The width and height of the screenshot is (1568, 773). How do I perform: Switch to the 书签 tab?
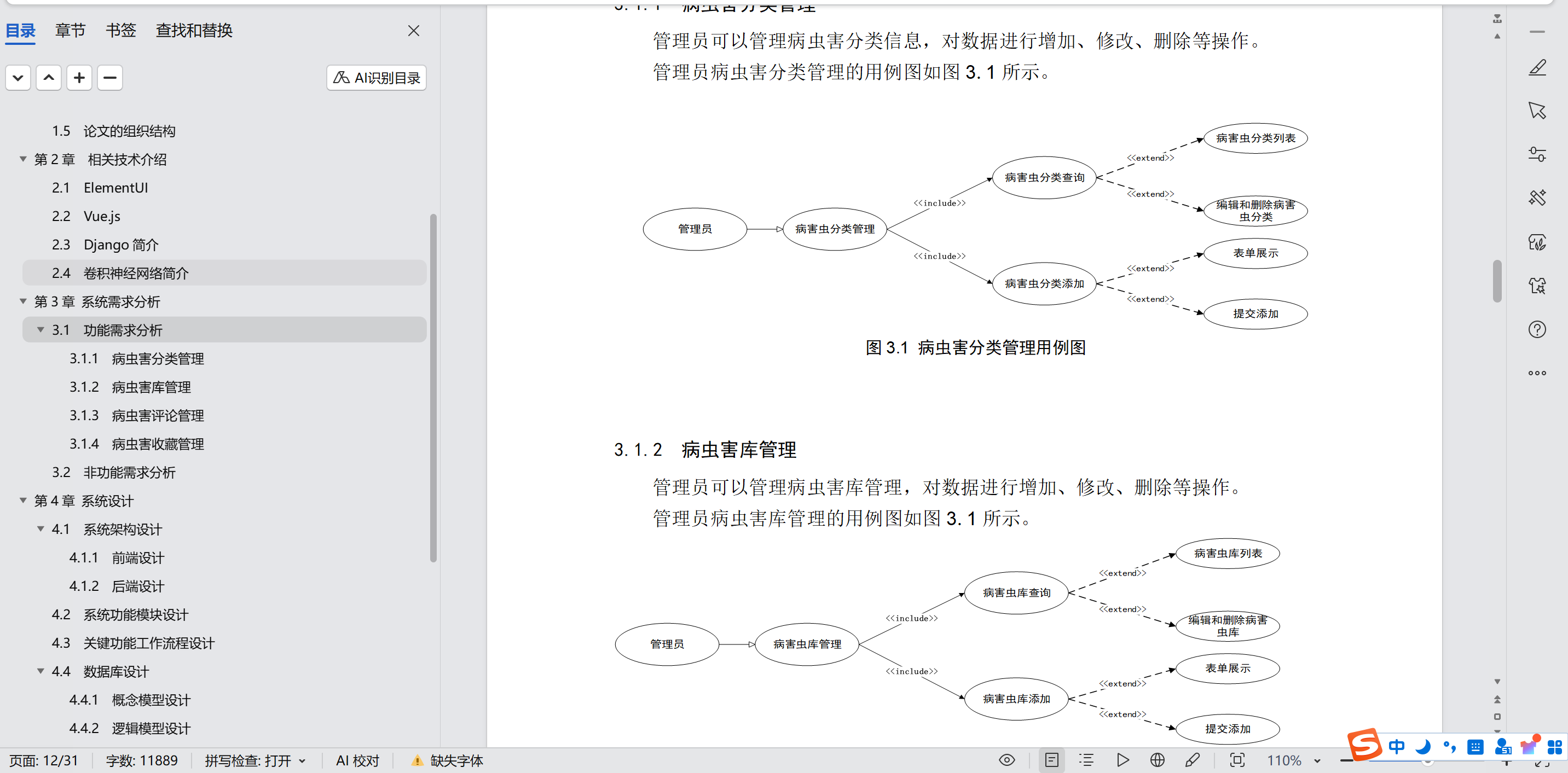pyautogui.click(x=120, y=31)
